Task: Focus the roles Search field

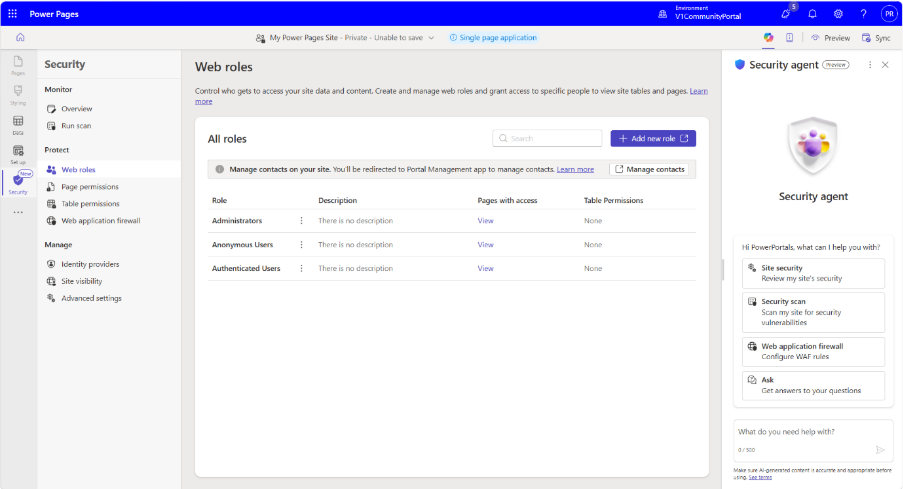Action: tap(547, 138)
